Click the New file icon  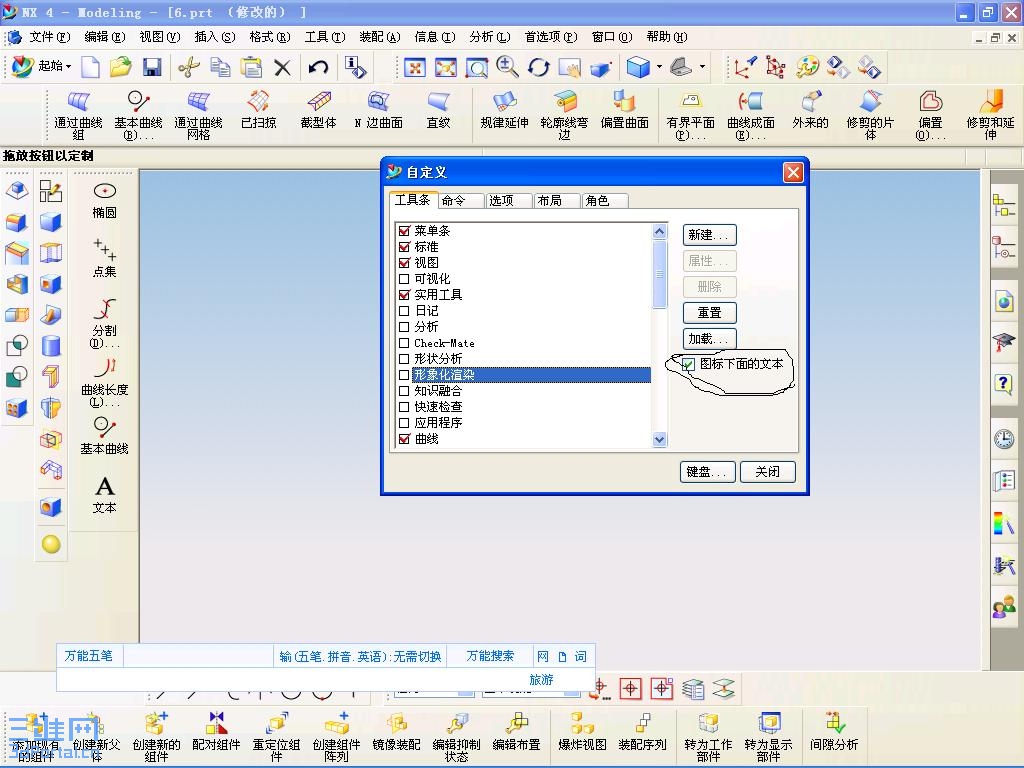[90, 67]
